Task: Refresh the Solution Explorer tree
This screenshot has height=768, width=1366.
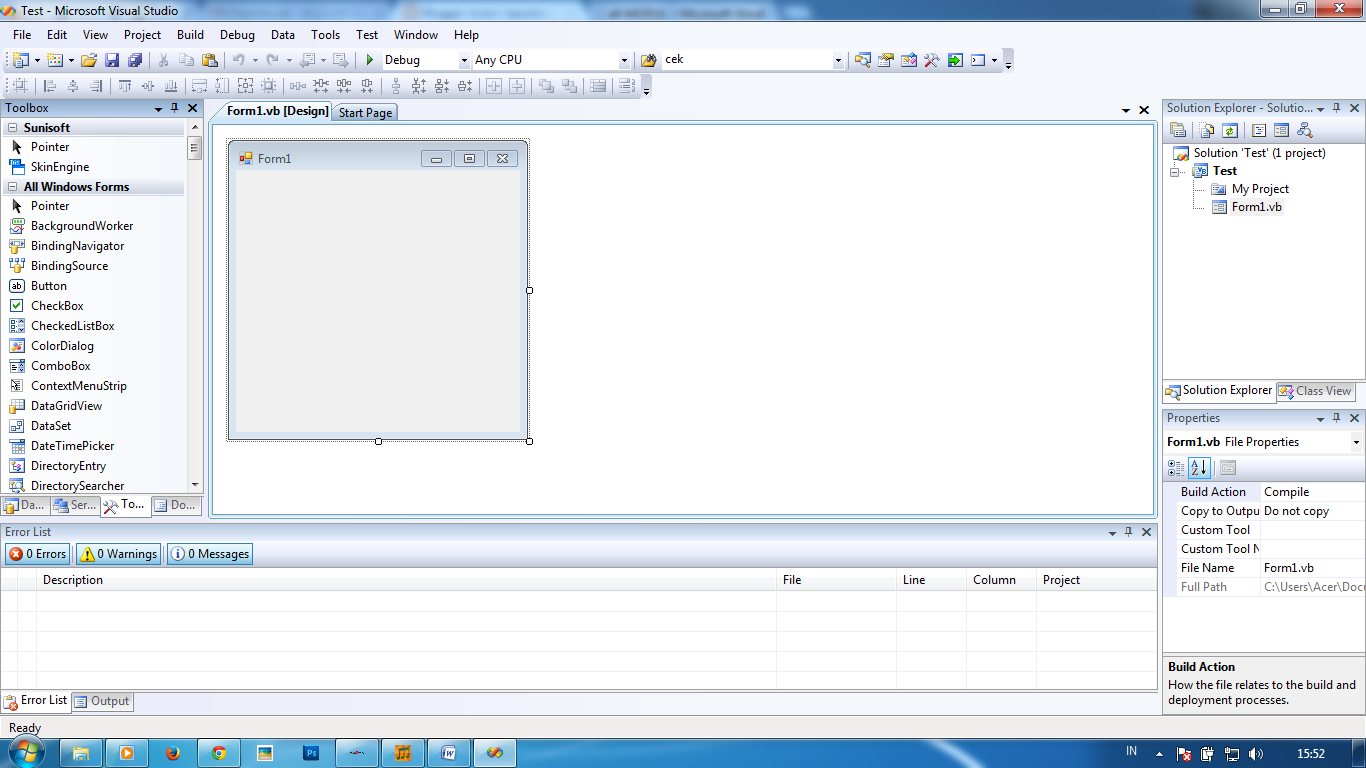Action: pos(1230,130)
